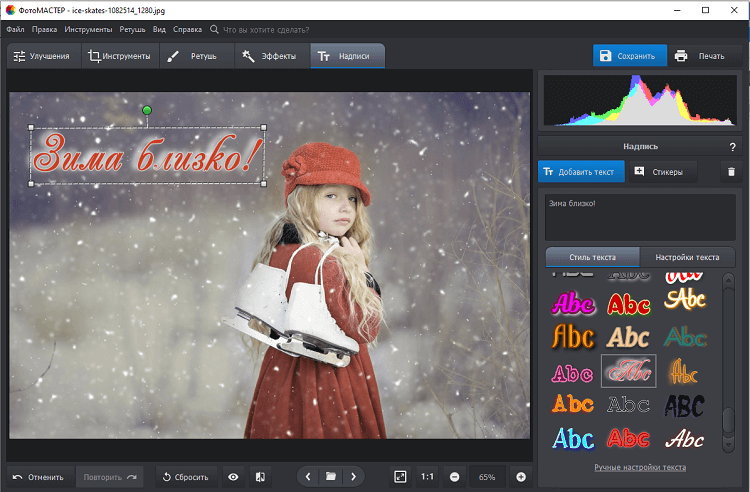Click the trash icon to delete caption
Screen dimensions: 750x492
pyautogui.click(x=731, y=172)
